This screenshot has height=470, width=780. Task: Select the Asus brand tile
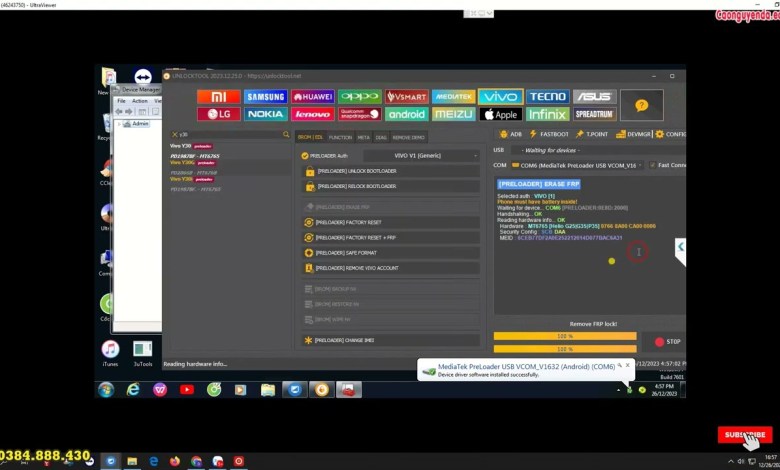pos(594,96)
